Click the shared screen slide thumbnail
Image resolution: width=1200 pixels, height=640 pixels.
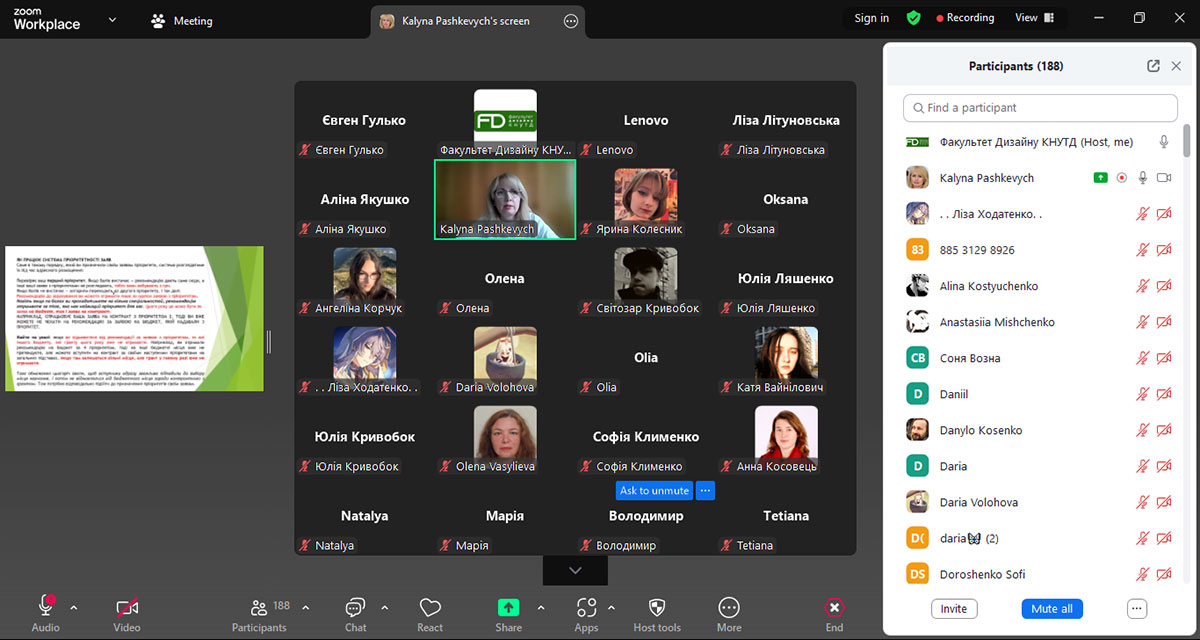point(134,318)
